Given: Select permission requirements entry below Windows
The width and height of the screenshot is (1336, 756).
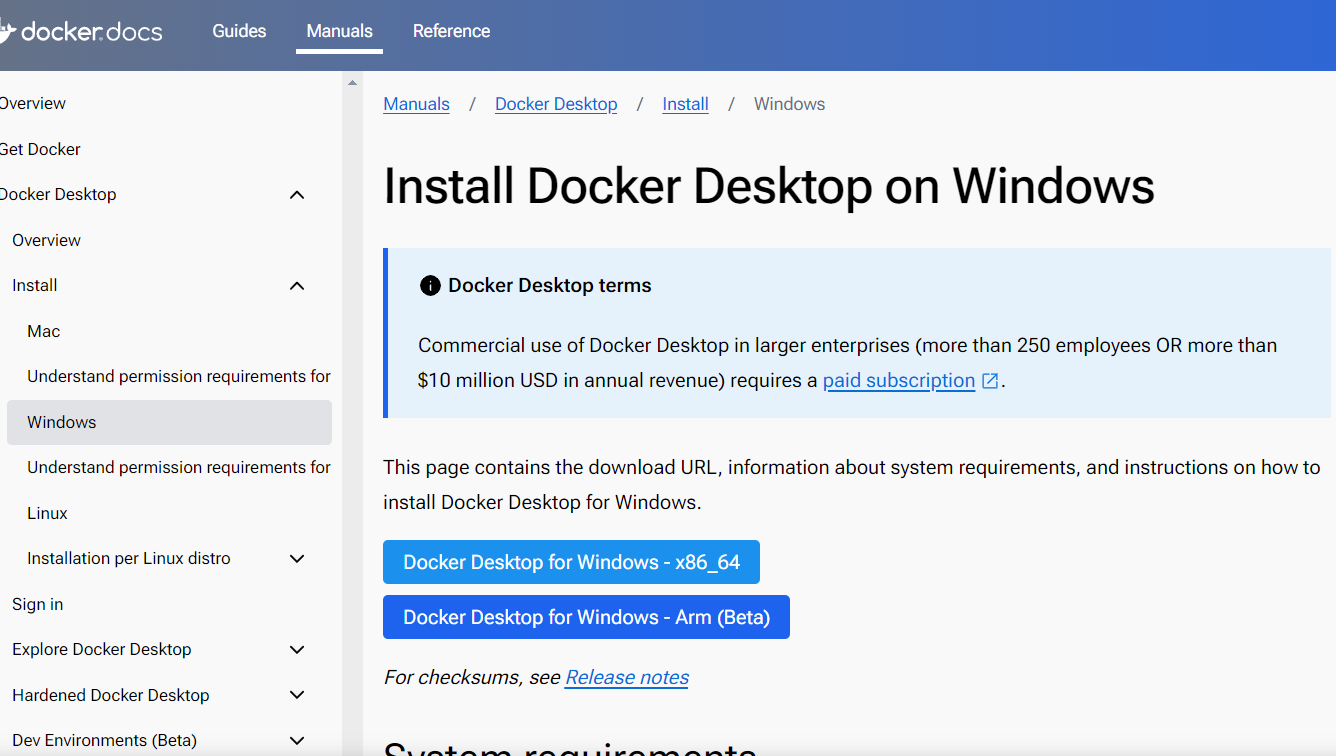Looking at the screenshot, I should (179, 468).
